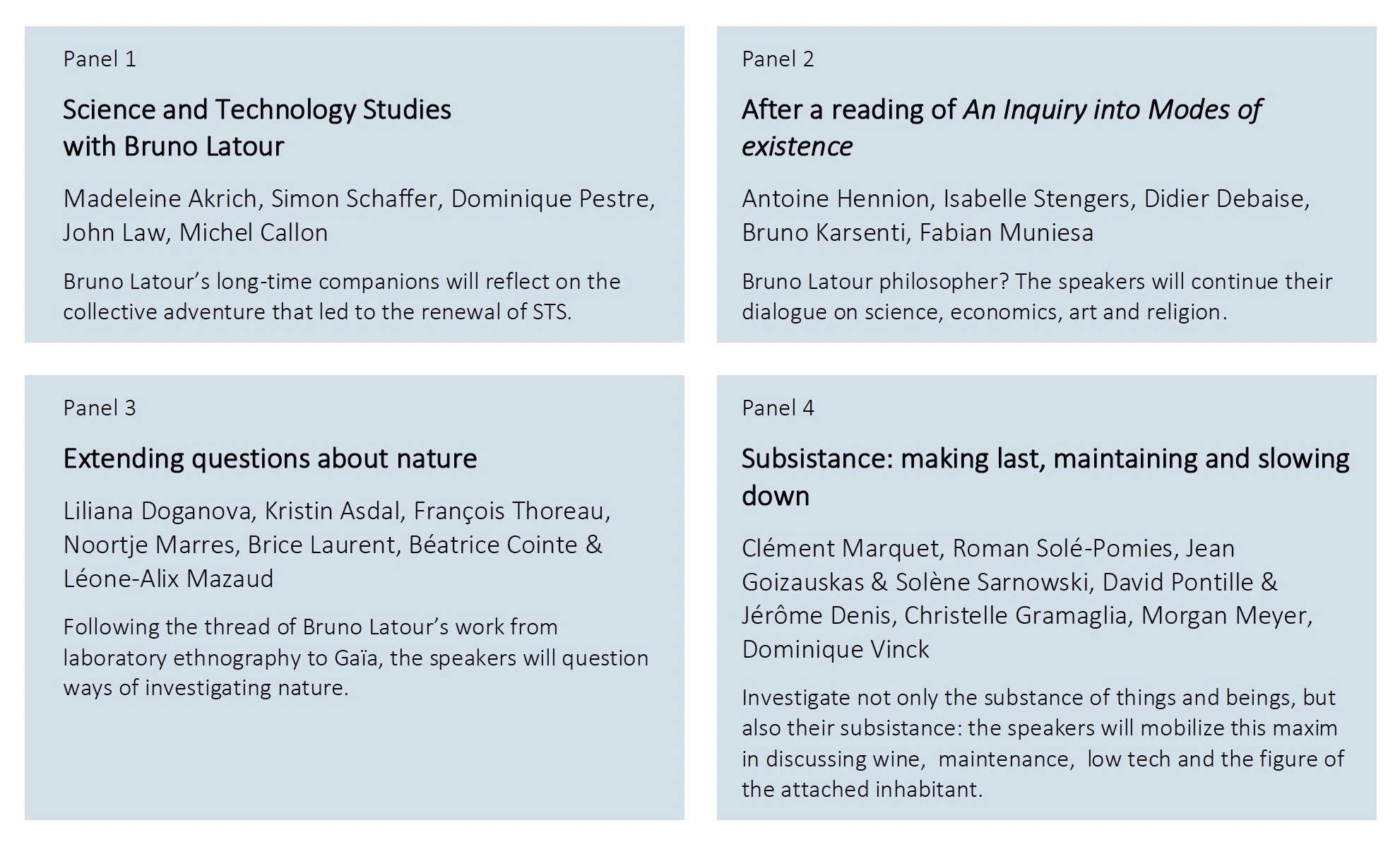
Task: Click the name Clément Marquet
Action: point(841,548)
